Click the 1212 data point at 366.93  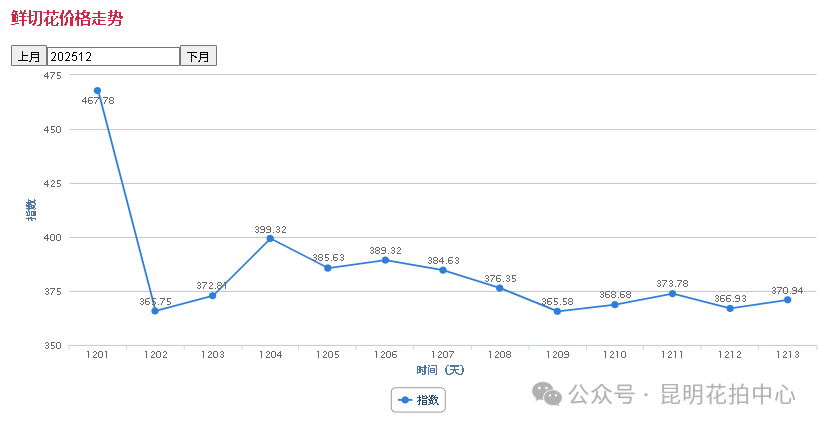coord(730,308)
